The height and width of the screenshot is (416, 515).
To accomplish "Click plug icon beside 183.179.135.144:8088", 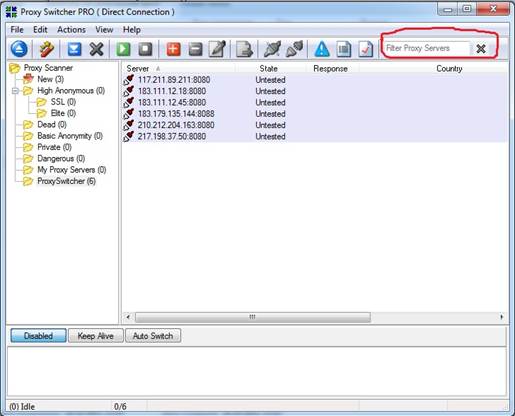I will pos(129,114).
